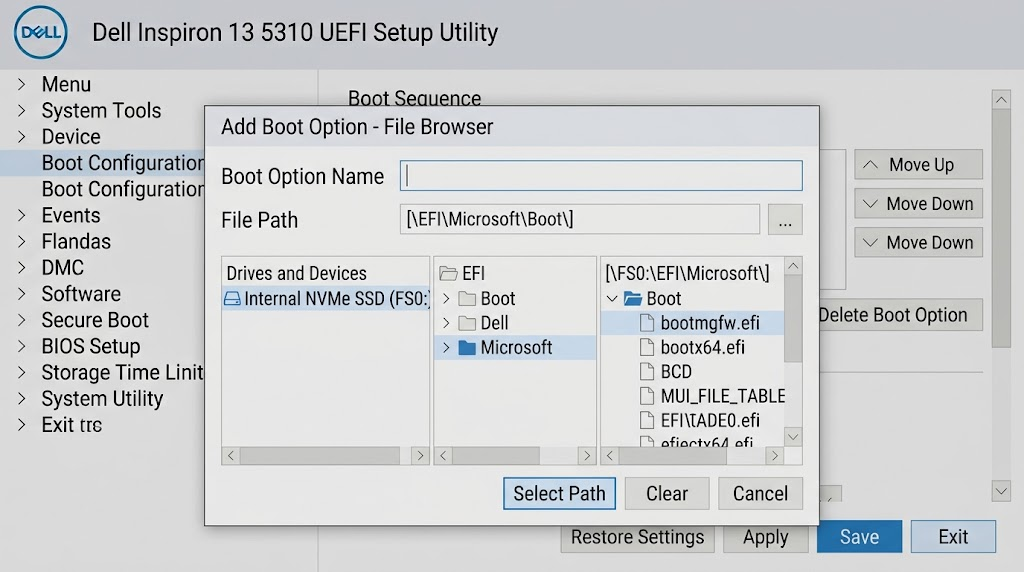
Task: Click into Boot Option Name field
Action: pos(601,176)
